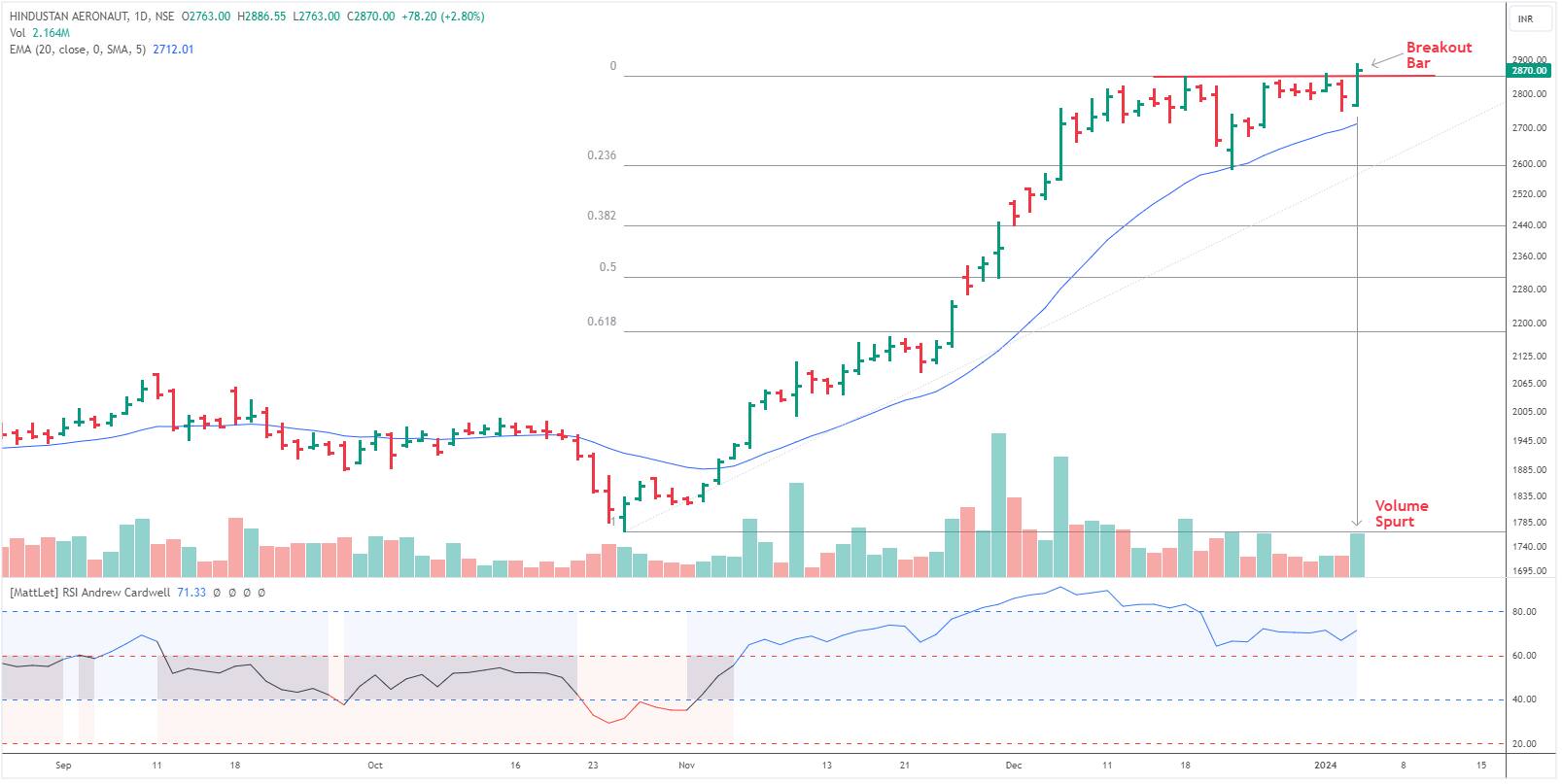Image resolution: width=1562 pixels, height=784 pixels.
Task: Click the 2700.00 price axis label
Action: pos(1529,128)
